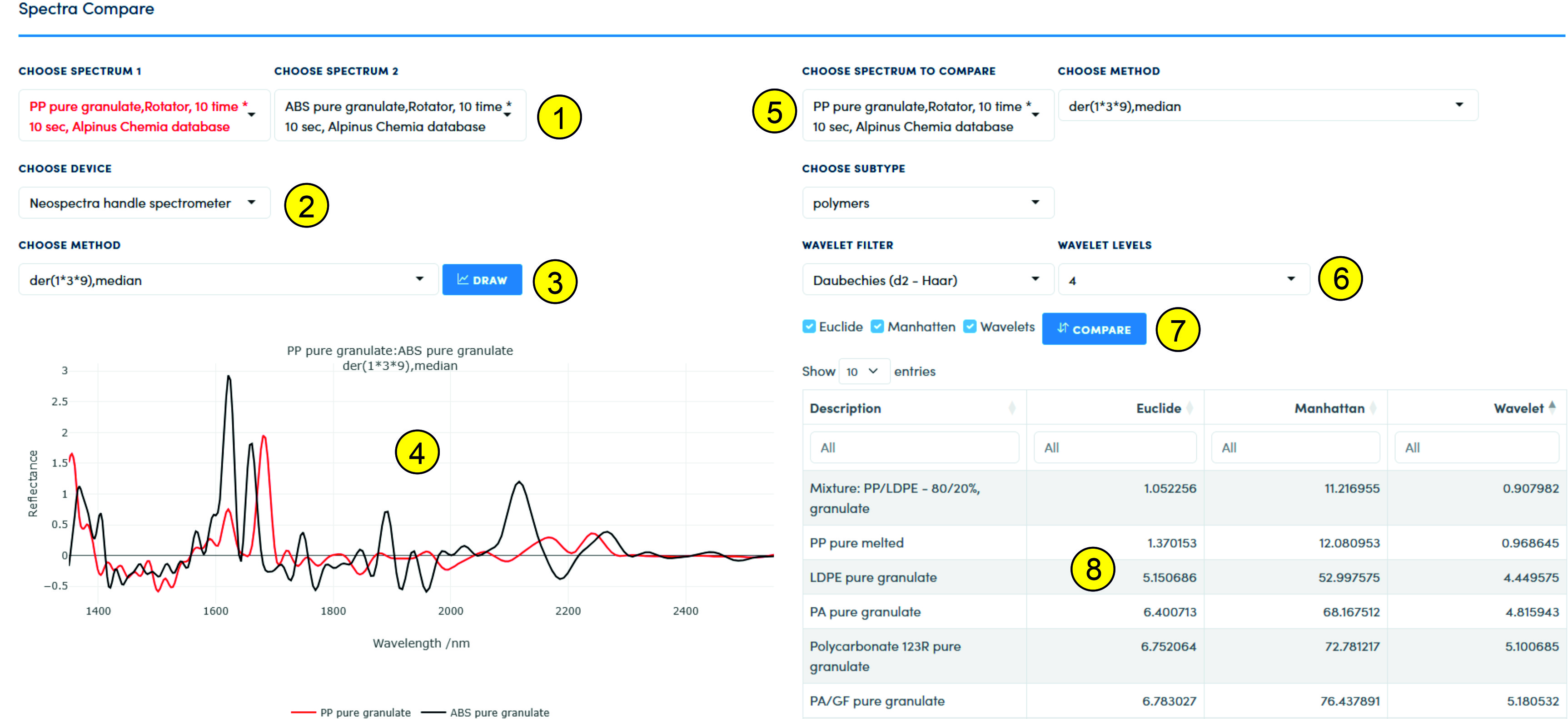Open the Choose Device dropdown
The height and width of the screenshot is (719, 1568).
coord(144,203)
